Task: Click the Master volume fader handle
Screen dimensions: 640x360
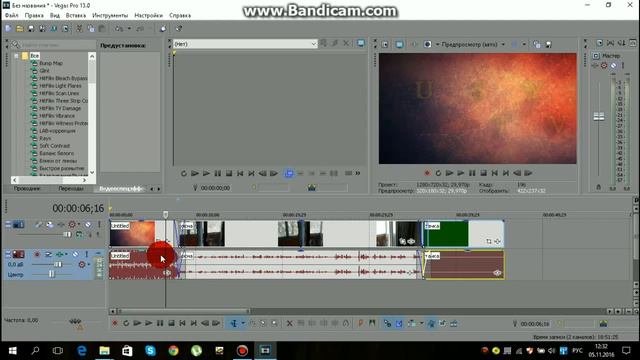Action: [599, 117]
